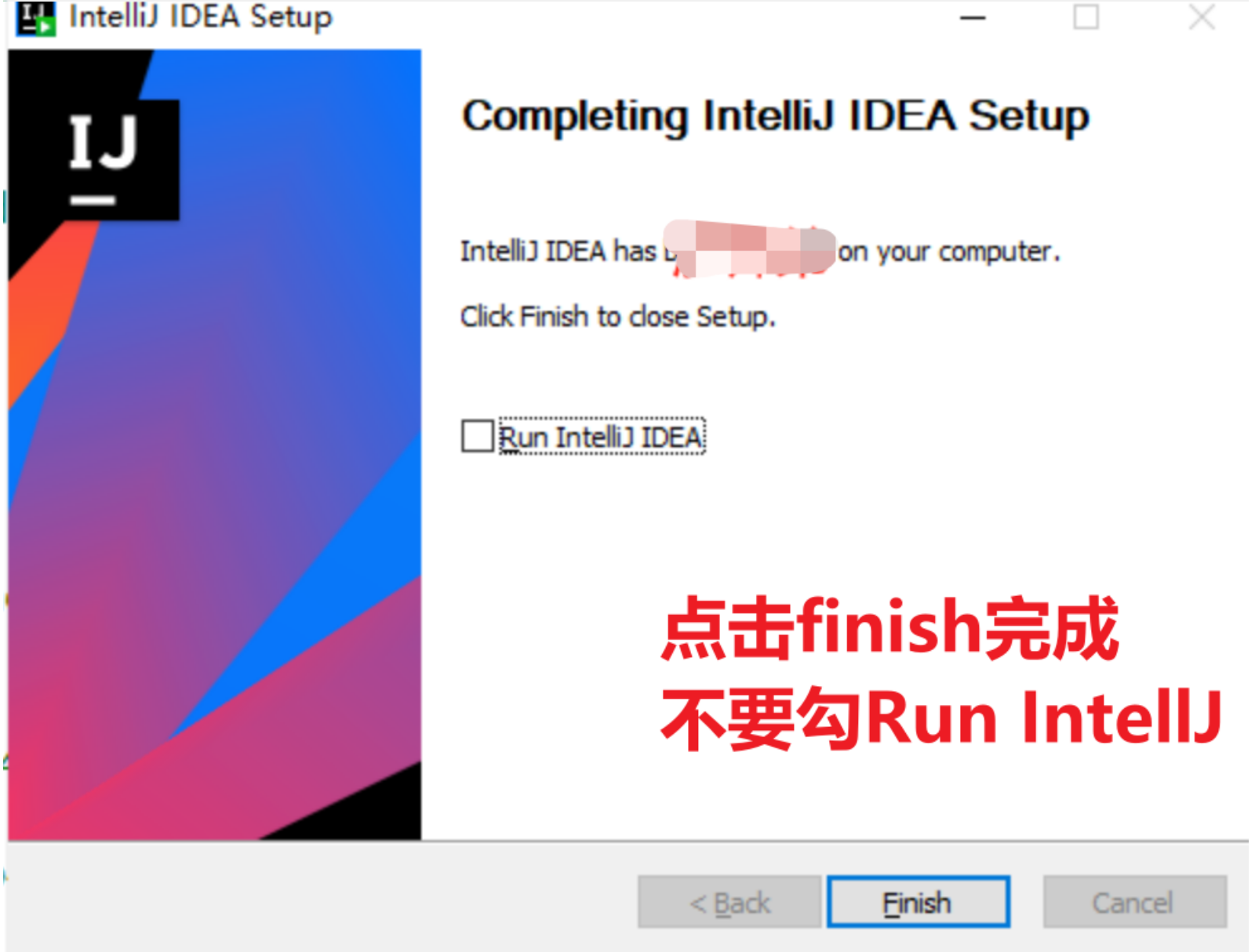Click the greyed-out Cancel button

[x=1134, y=903]
